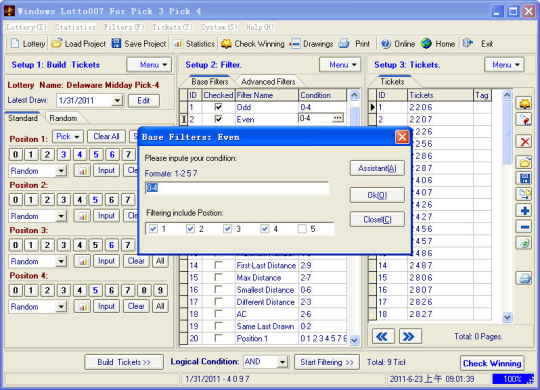This screenshot has height=390, width=540.
Task: Click the Build Tickets >> button
Action: (x=124, y=362)
